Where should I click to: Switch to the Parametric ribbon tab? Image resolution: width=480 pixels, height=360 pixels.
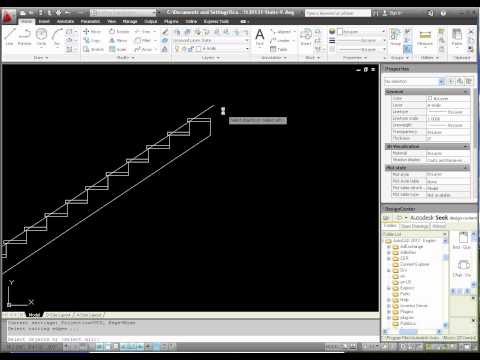pos(90,21)
